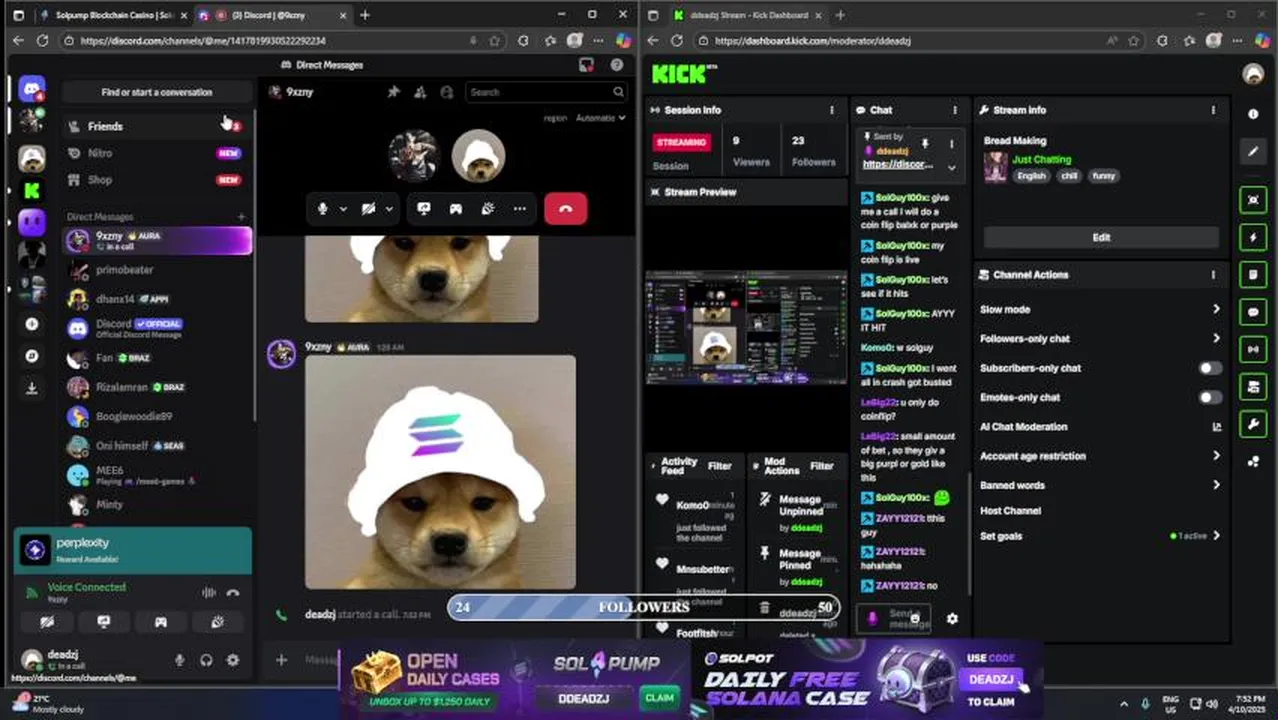Open Chat panel three-dot menu in Kick

coord(954,110)
